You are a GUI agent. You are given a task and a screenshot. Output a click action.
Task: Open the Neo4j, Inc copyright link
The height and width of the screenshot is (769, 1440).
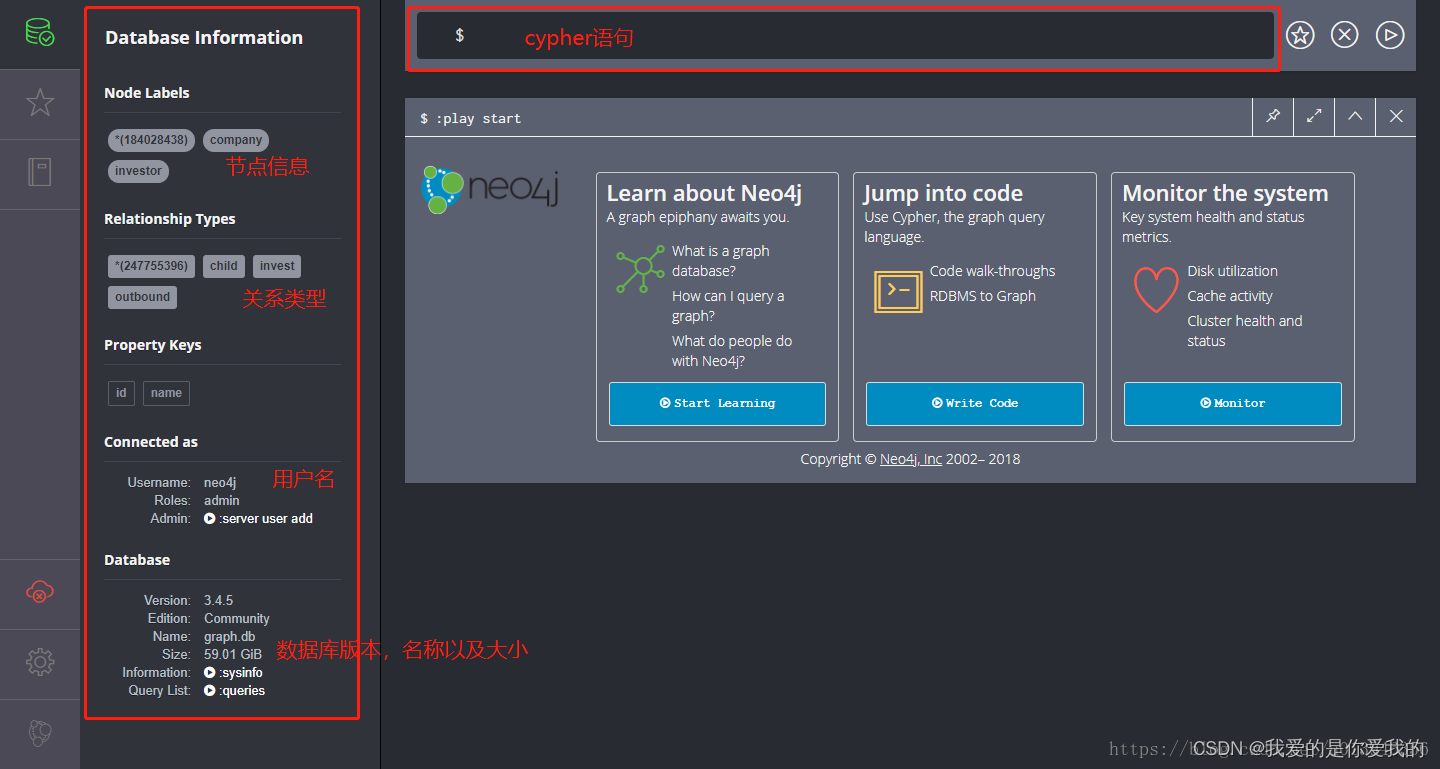[911, 459]
